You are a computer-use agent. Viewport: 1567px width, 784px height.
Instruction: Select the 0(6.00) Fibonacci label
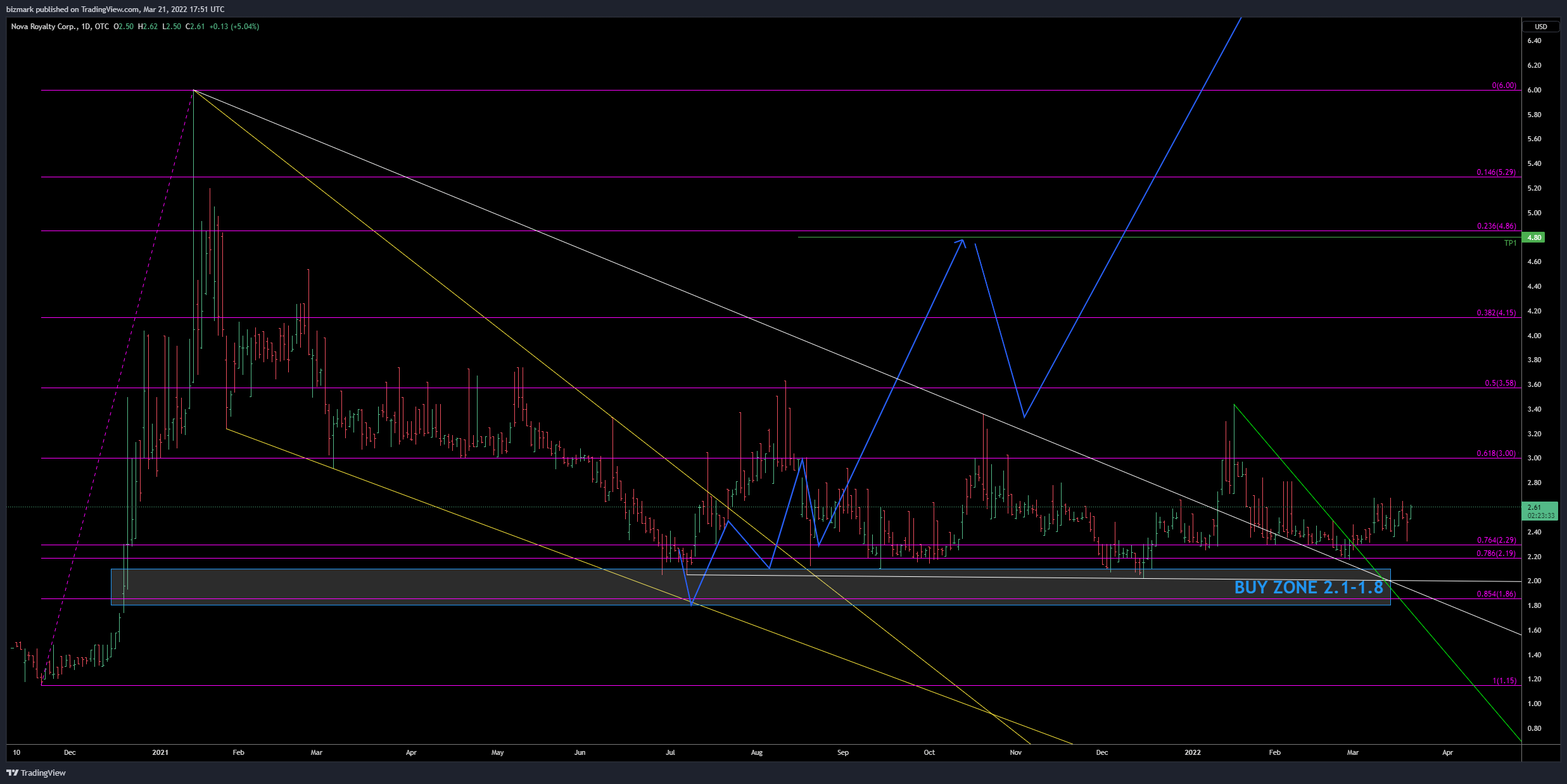[x=1504, y=85]
